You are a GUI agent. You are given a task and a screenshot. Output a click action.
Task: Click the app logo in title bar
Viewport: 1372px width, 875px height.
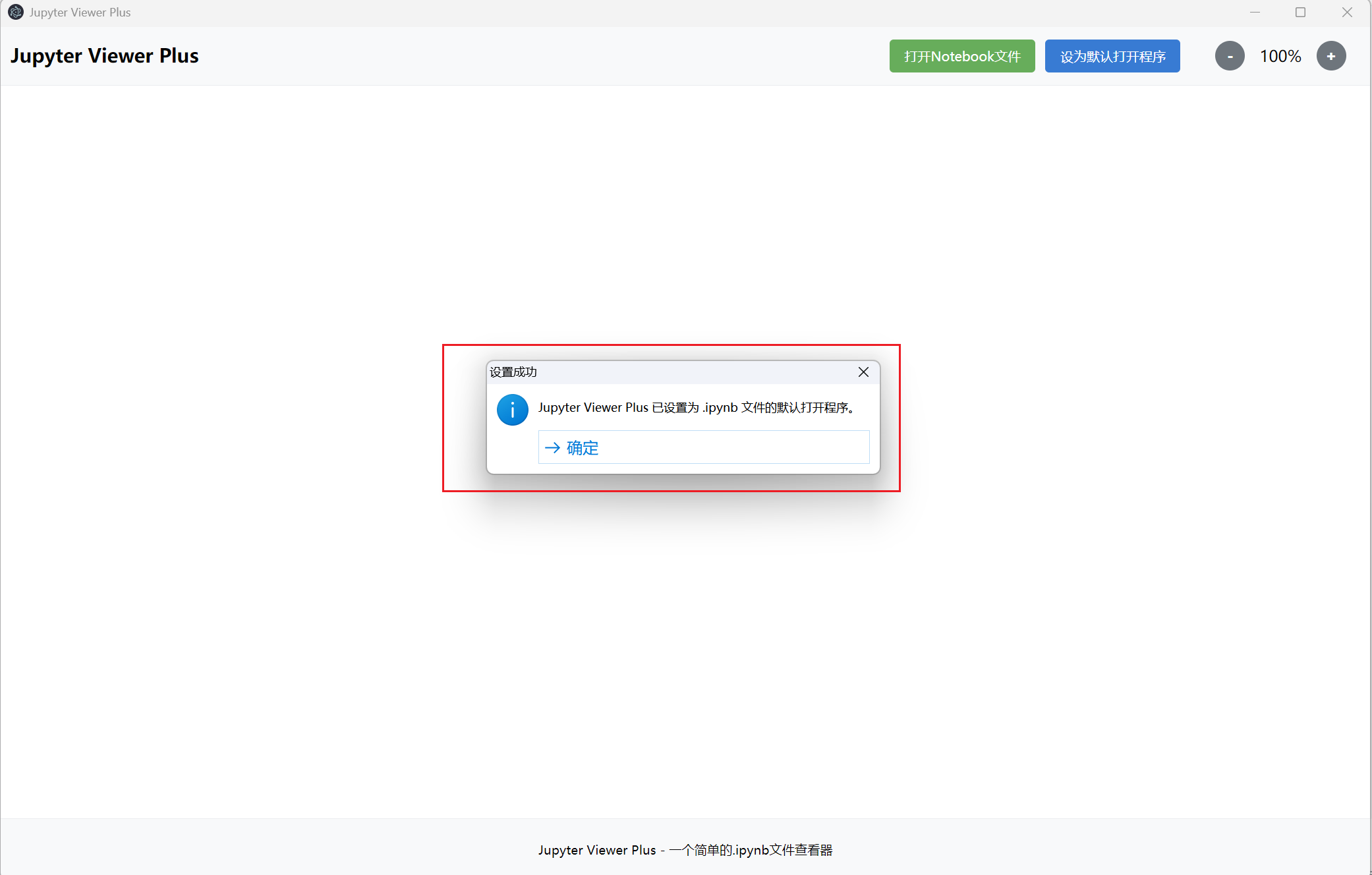click(x=16, y=13)
